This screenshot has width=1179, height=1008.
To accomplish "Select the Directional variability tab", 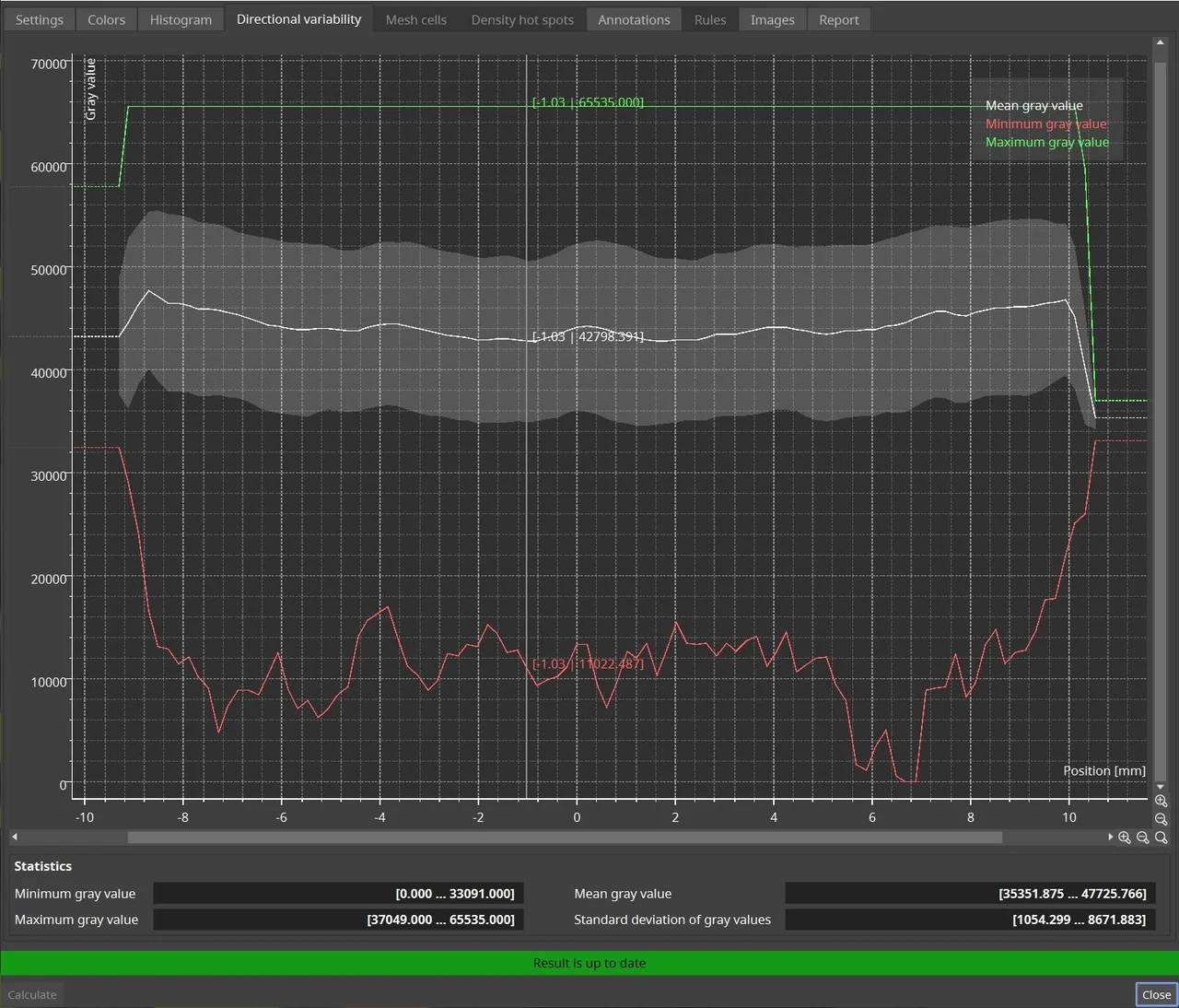I will pyautogui.click(x=298, y=19).
